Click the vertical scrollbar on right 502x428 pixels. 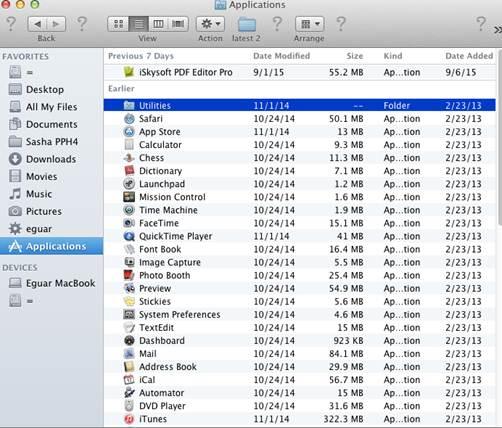(499, 137)
